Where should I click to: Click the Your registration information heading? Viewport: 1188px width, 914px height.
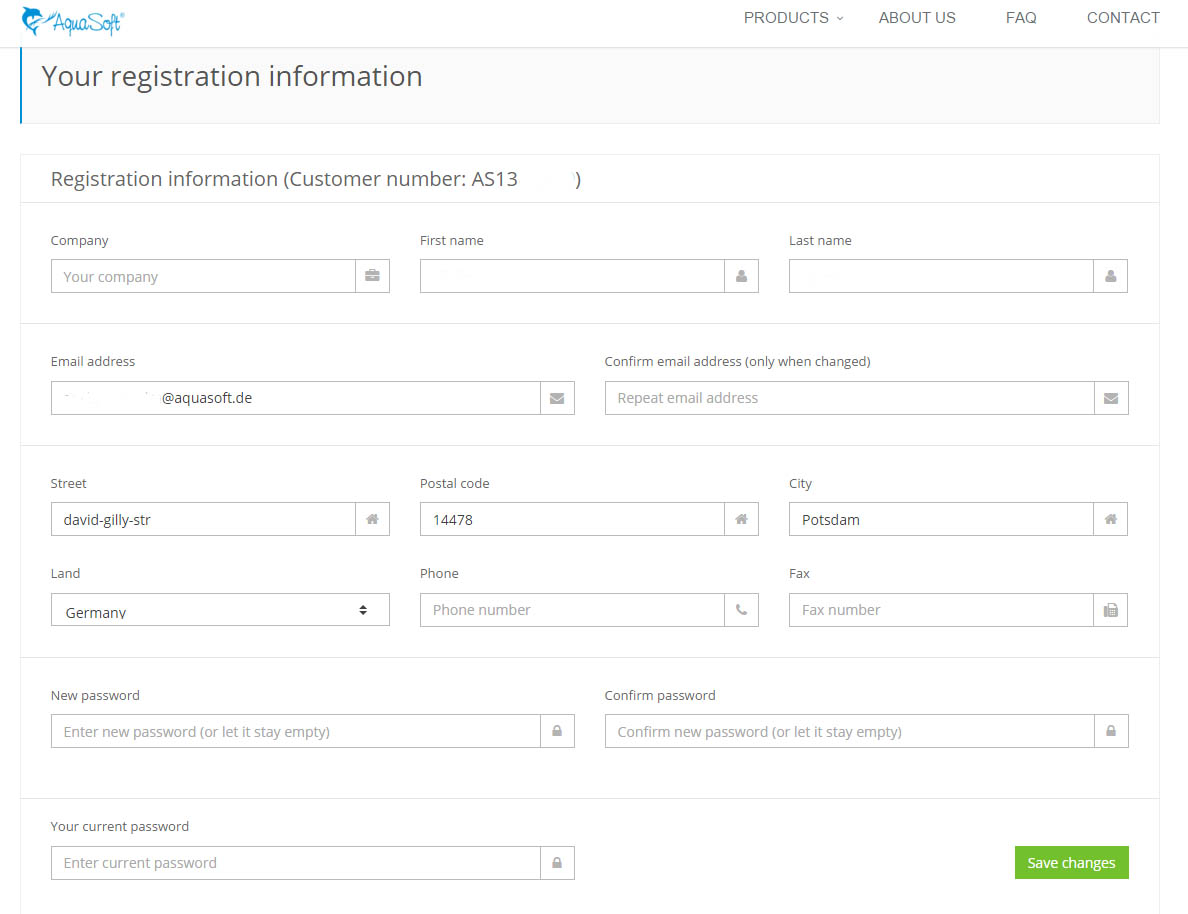(x=232, y=77)
